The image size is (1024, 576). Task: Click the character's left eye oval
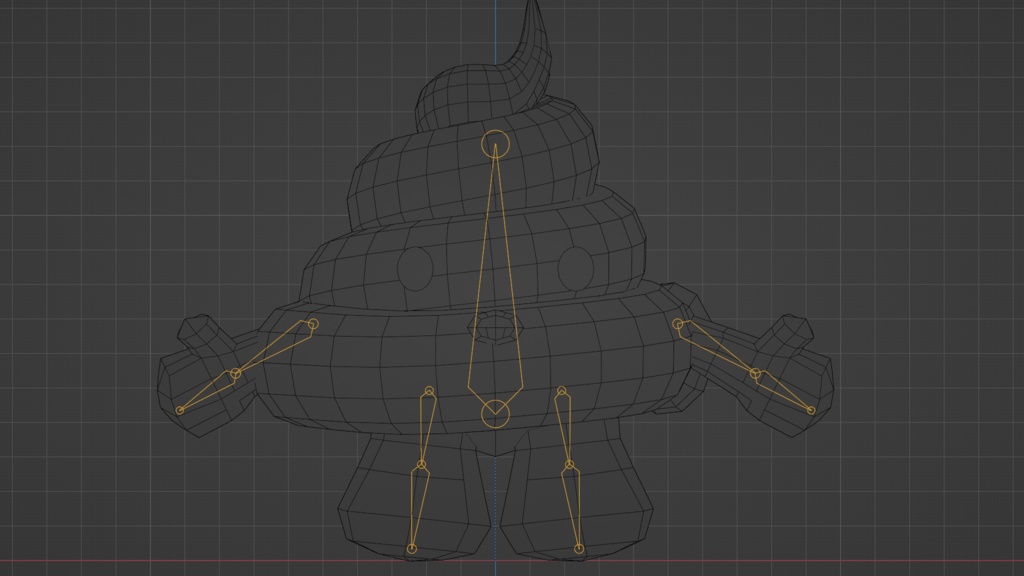pyautogui.click(x=415, y=268)
